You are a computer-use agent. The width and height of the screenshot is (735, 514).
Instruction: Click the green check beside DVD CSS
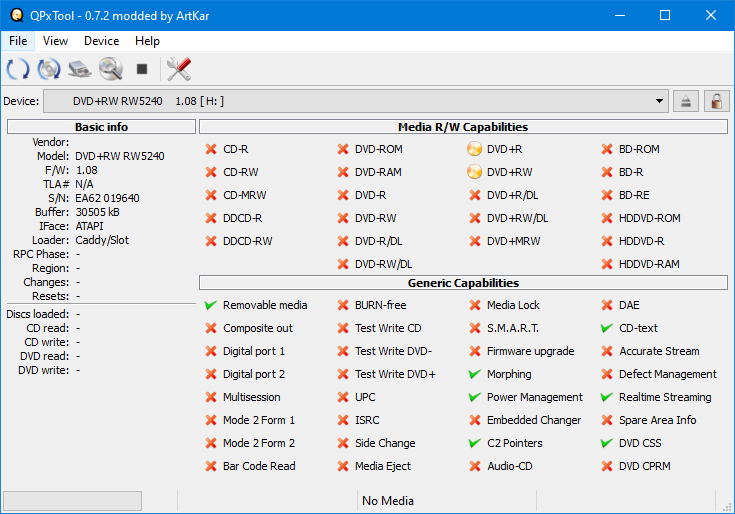point(607,443)
